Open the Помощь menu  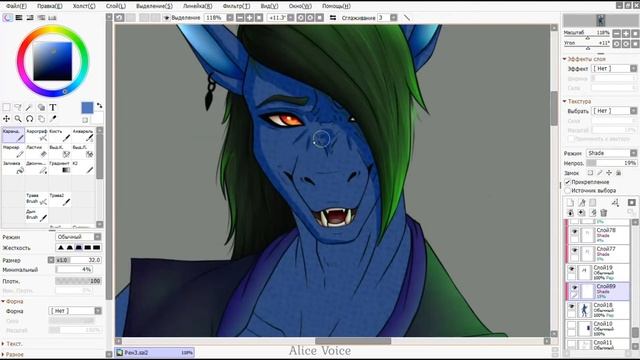[x=336, y=6]
